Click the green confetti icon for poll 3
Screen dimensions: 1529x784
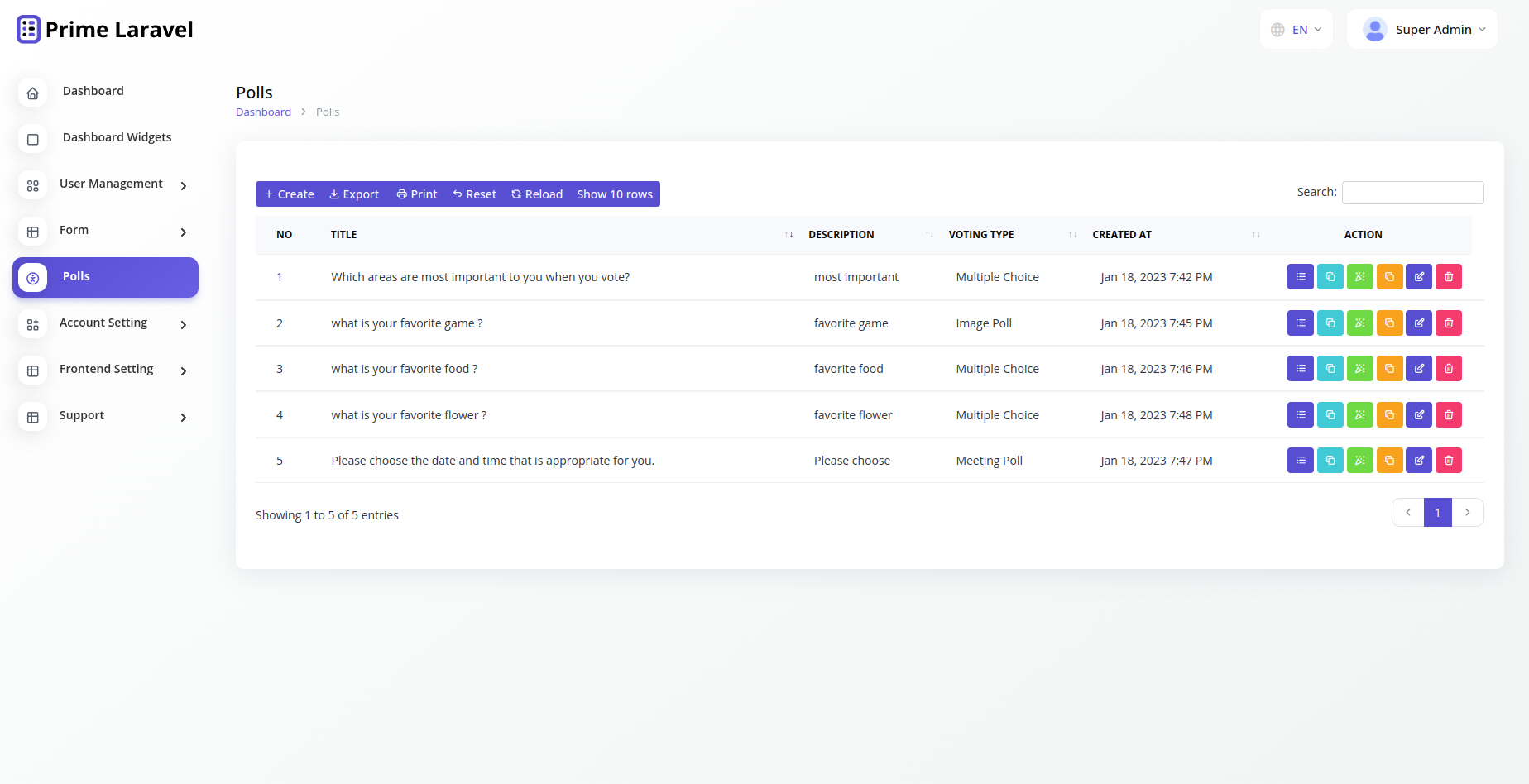pyautogui.click(x=1359, y=369)
